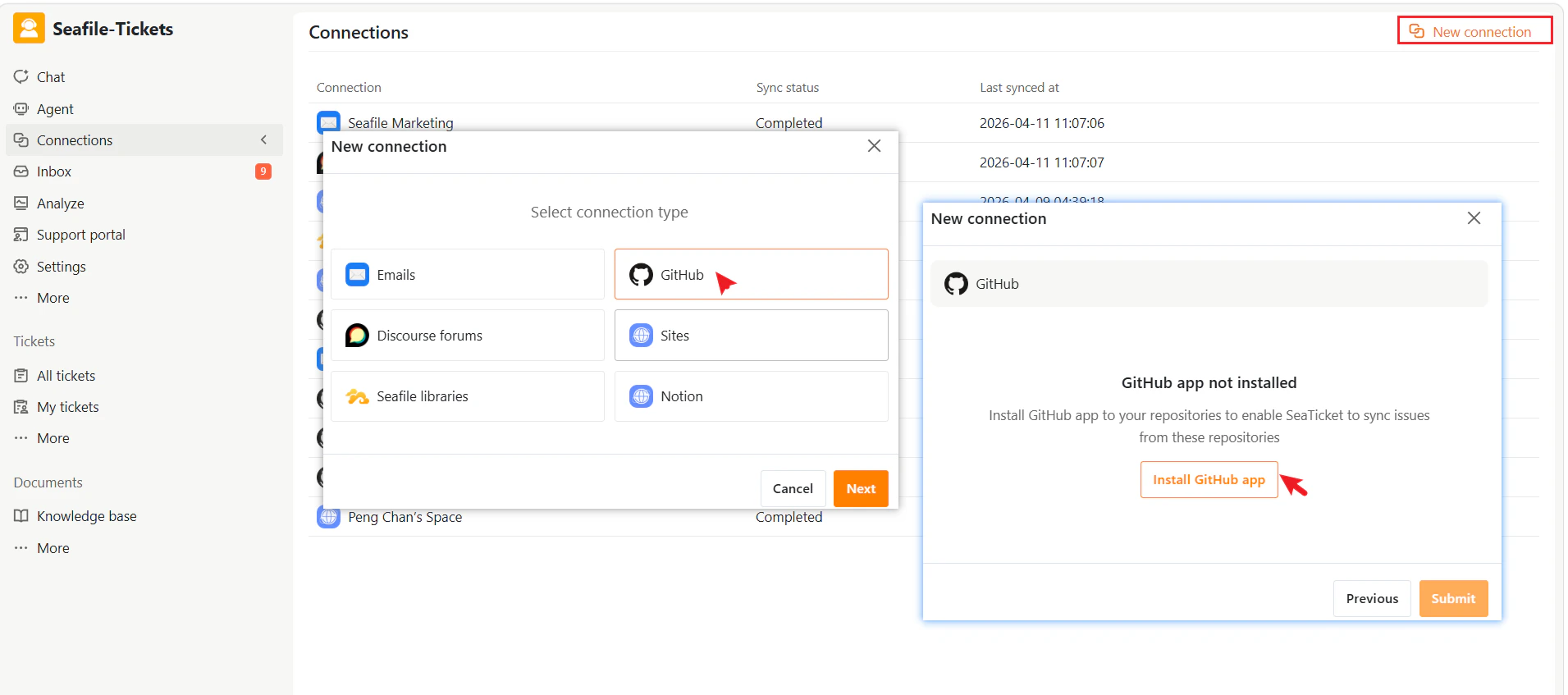Click the Knowledge base book icon
This screenshot has height=695, width=1568.
tap(21, 516)
